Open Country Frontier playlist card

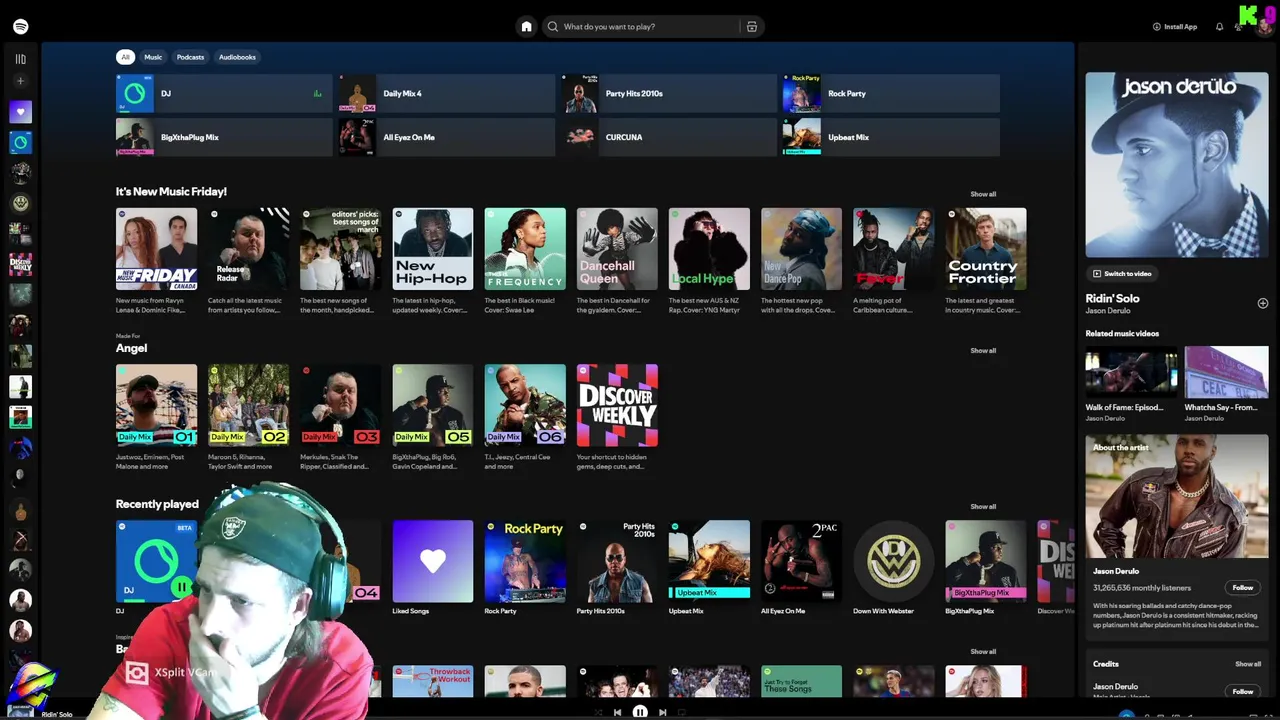click(986, 249)
